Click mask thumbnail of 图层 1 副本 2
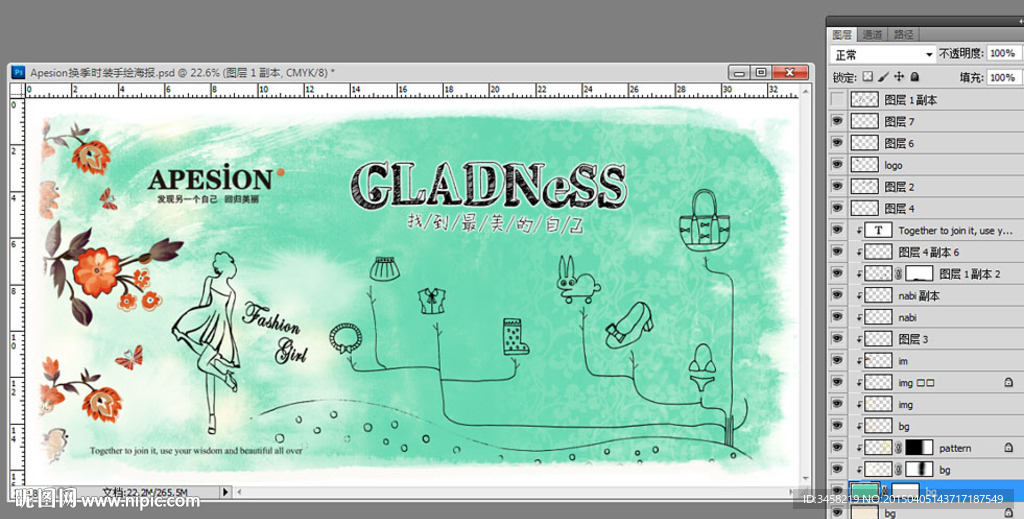The height and width of the screenshot is (519, 1024). tap(919, 274)
